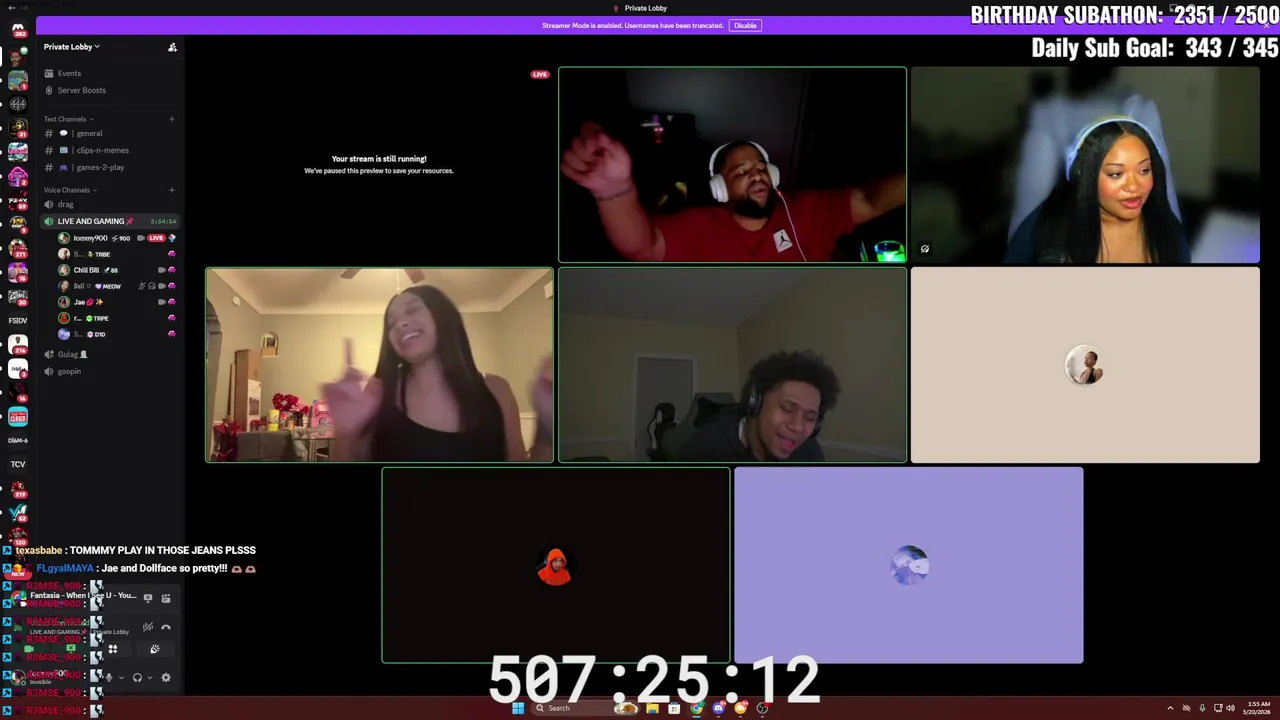Collapse the Text Channels category
This screenshot has width=1280, height=720.
pyautogui.click(x=68, y=119)
